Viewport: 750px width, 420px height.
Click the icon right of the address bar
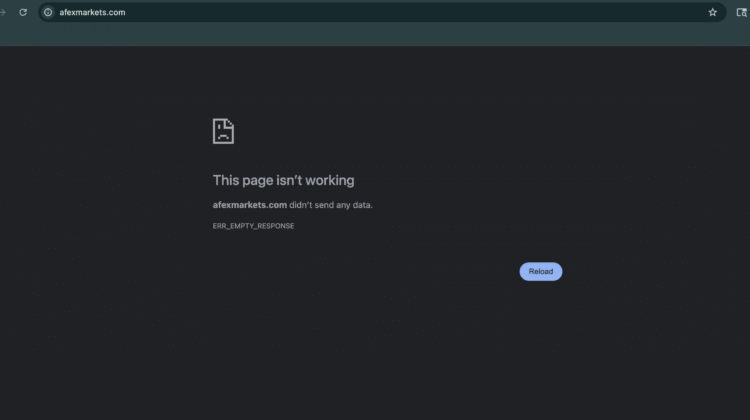click(x=741, y=12)
